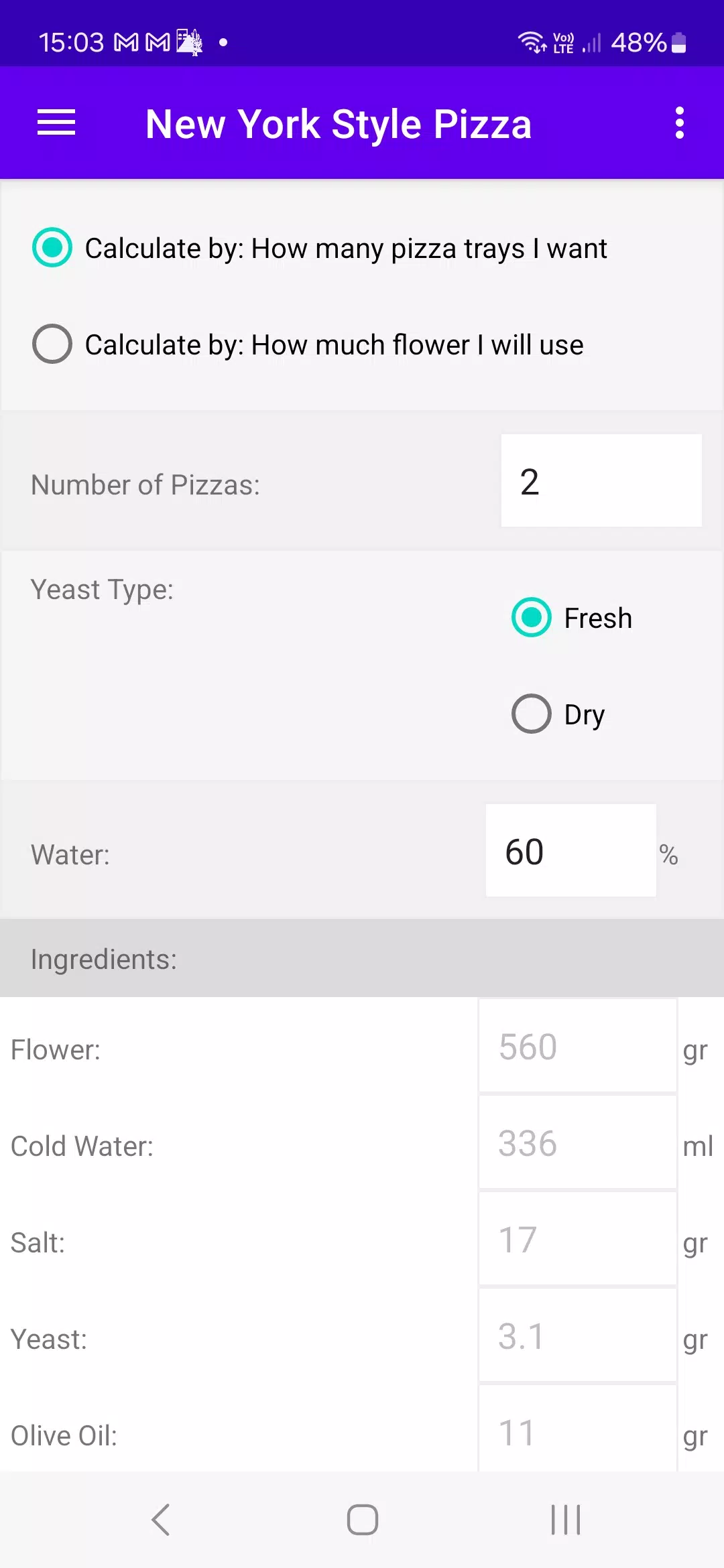The image size is (724, 1568).
Task: Tap the first Gmail notification icon
Action: pyautogui.click(x=126, y=43)
